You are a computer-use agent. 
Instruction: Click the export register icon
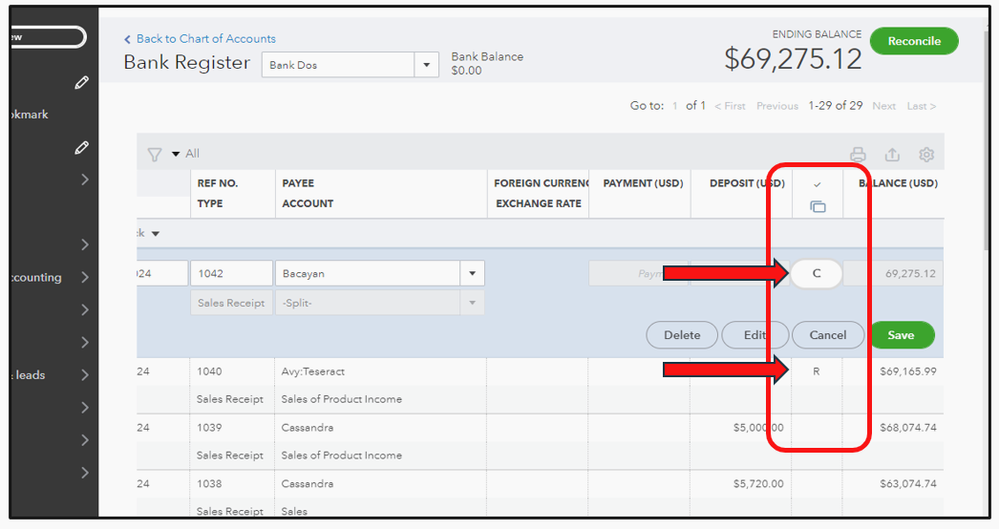[x=892, y=154]
